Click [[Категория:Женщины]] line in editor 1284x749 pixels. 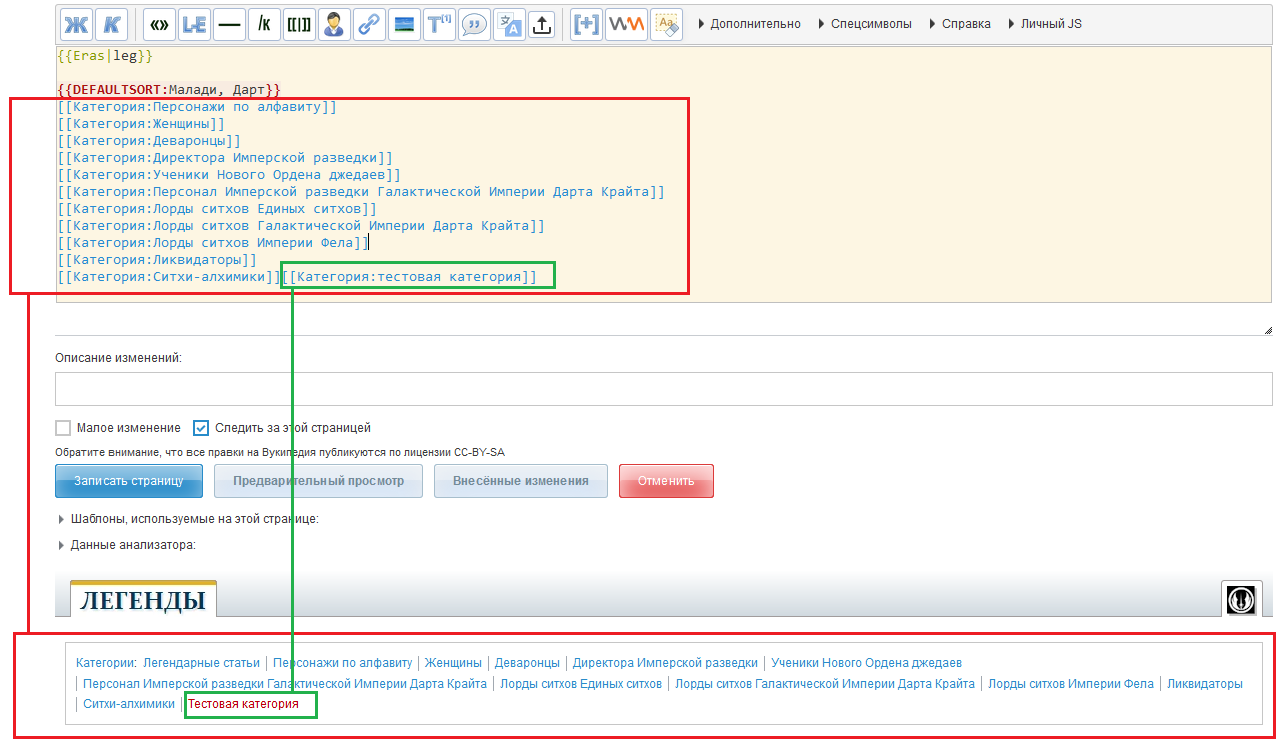coord(141,124)
